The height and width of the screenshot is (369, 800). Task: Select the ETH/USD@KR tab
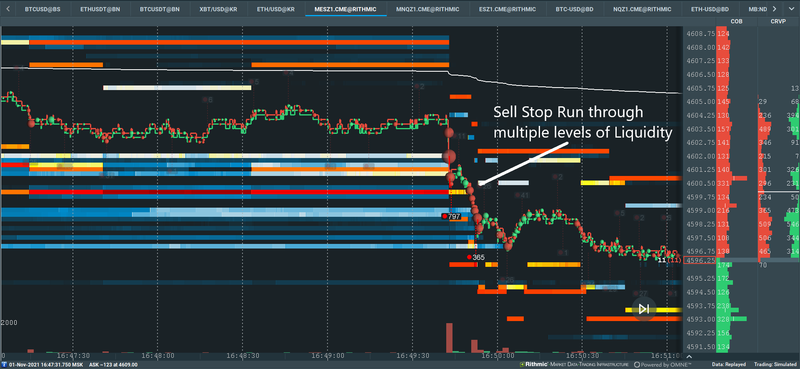(277, 9)
